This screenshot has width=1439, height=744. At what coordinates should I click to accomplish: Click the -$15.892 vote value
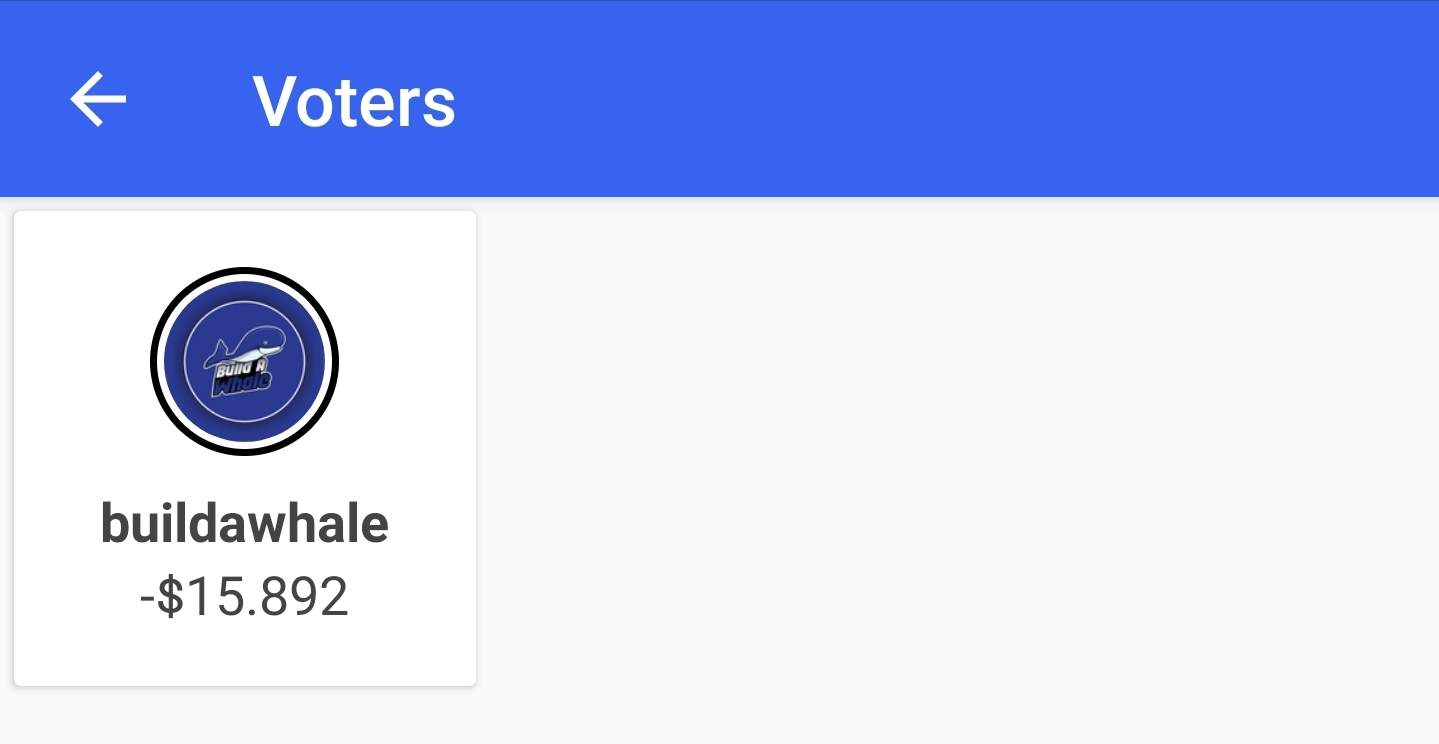coord(244,596)
